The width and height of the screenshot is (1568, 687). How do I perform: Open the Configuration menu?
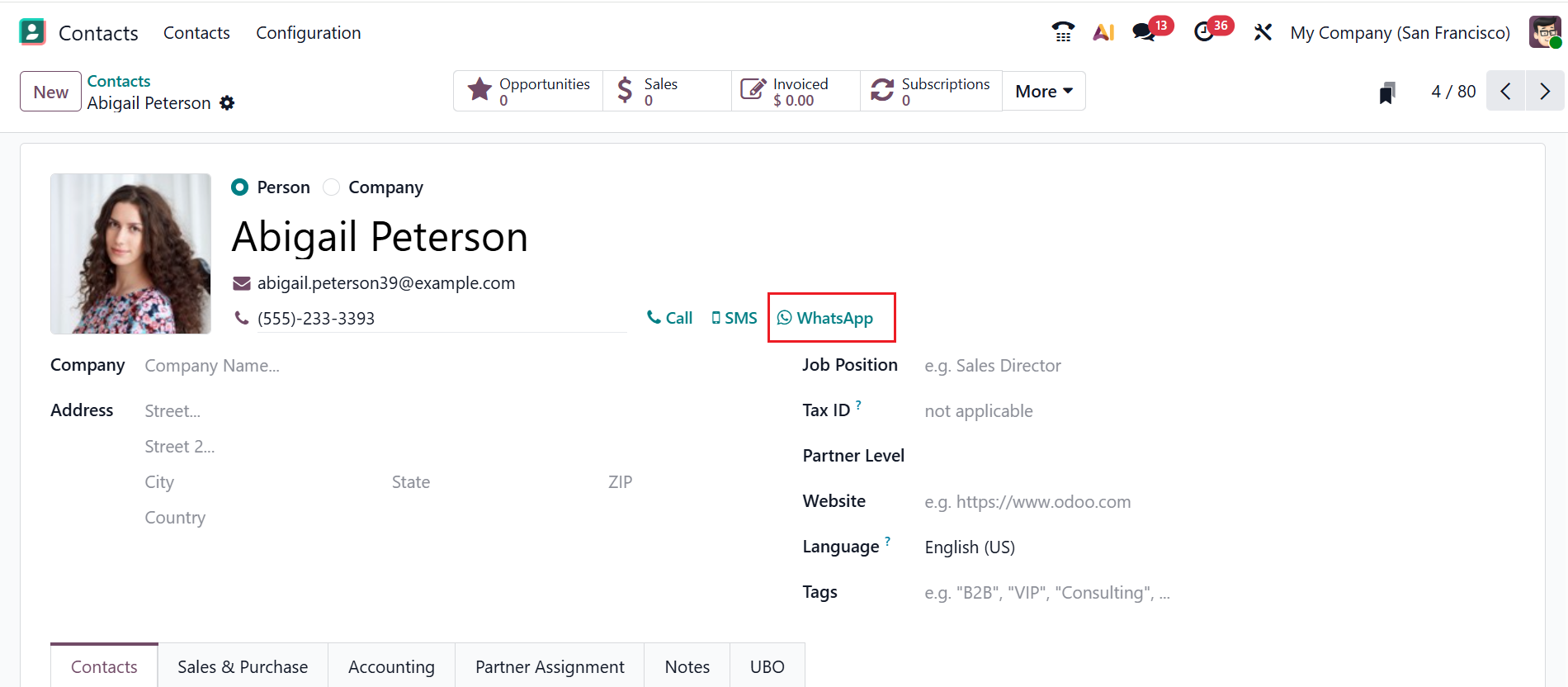308,33
